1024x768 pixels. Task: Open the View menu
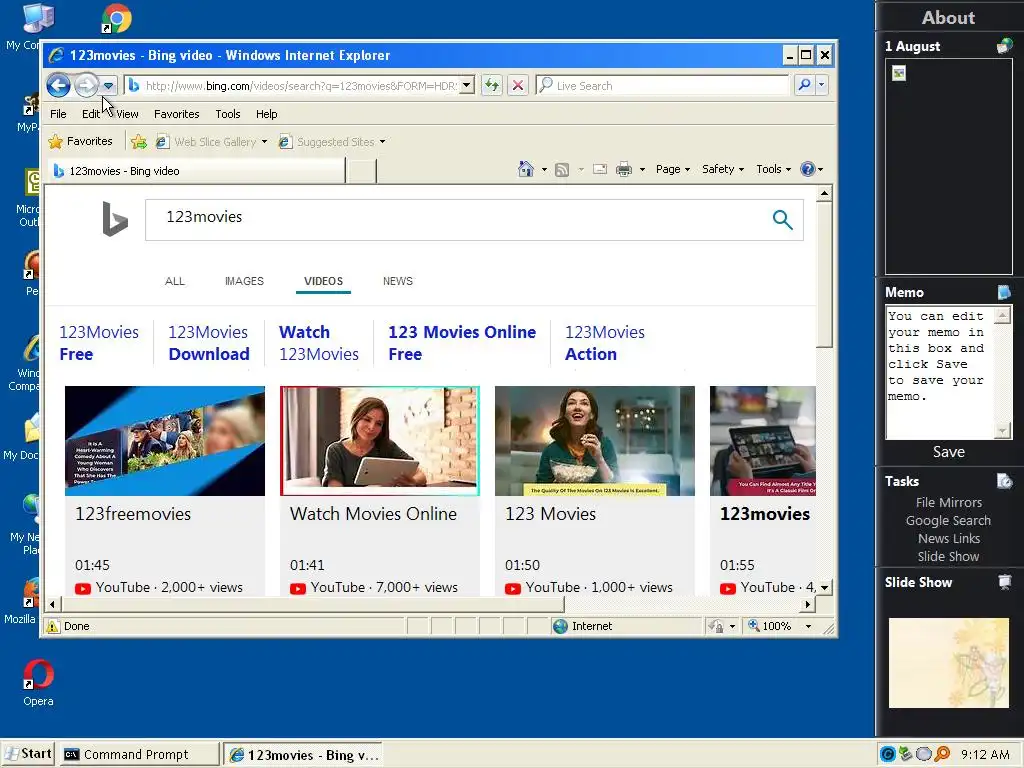(127, 114)
